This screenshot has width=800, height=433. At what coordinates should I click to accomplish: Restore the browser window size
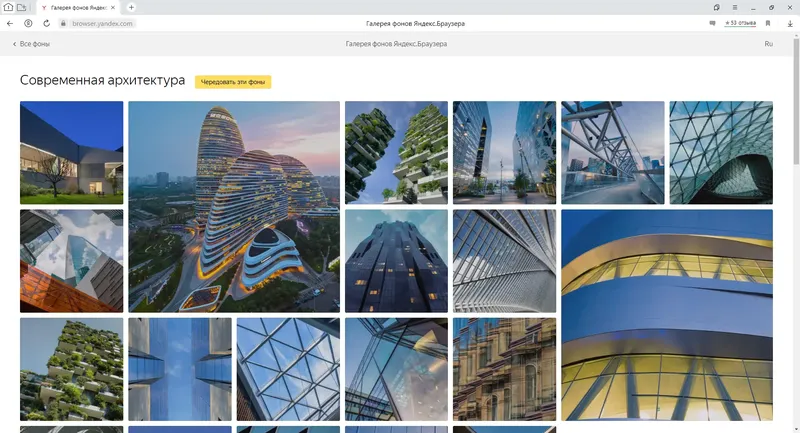(771, 7)
